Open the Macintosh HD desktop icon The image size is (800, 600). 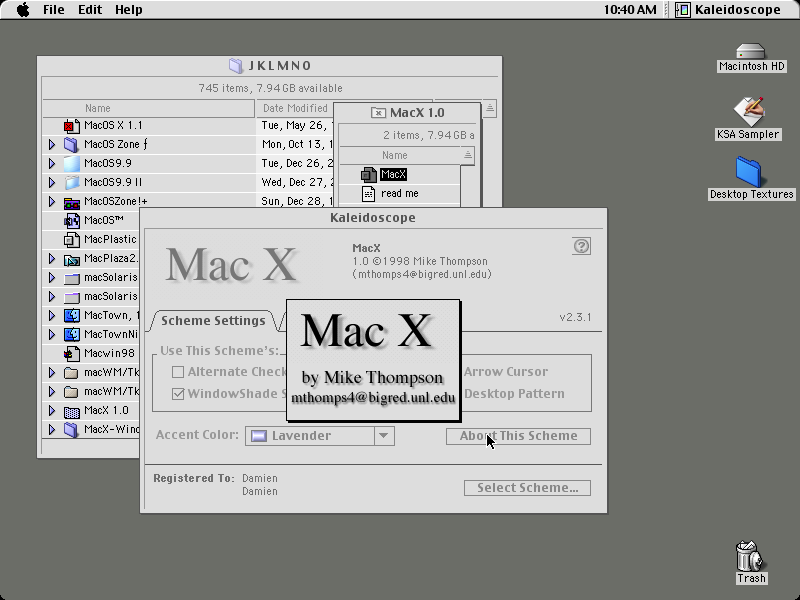(x=751, y=52)
